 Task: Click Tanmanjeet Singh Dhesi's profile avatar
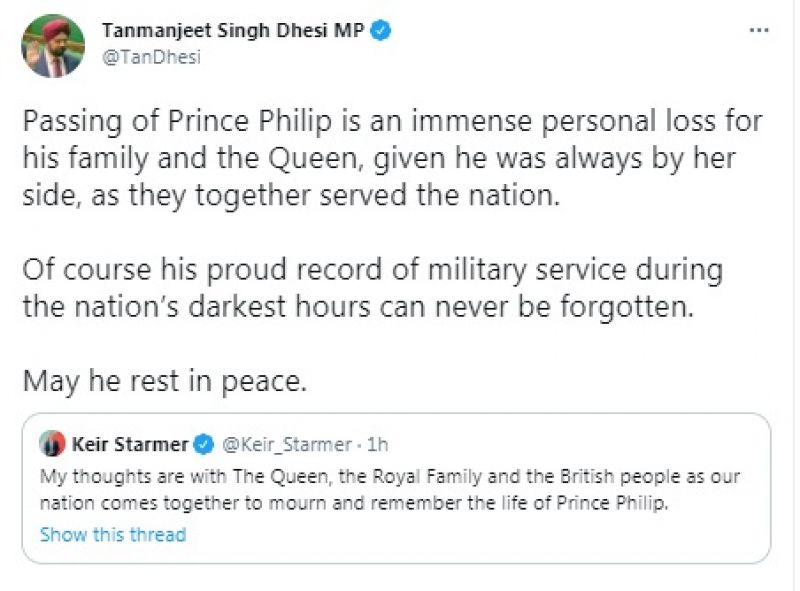pos(52,45)
